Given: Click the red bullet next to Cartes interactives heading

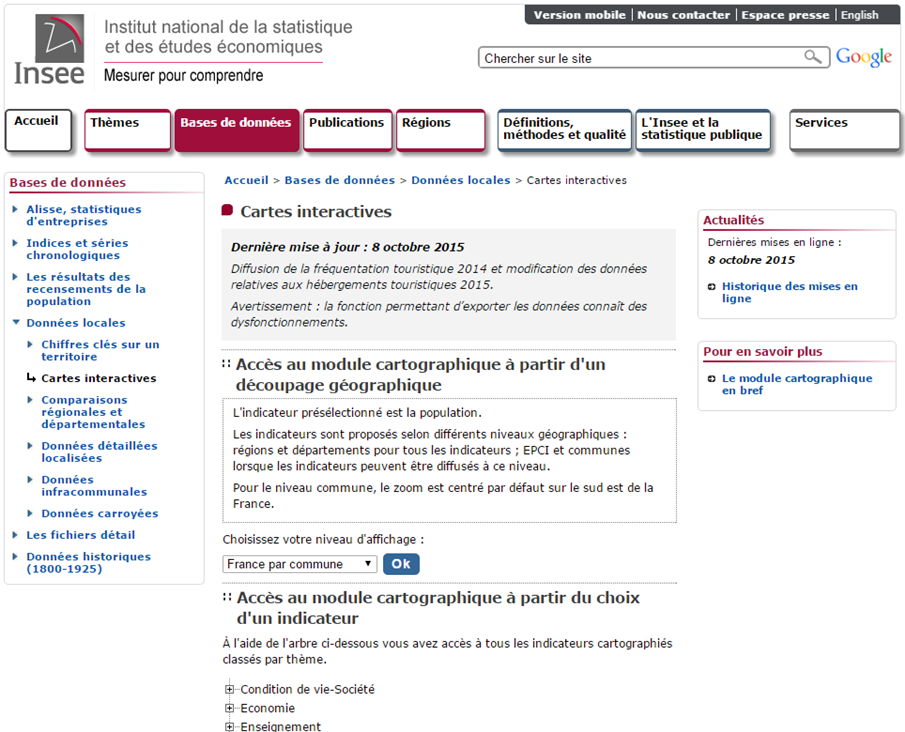Looking at the screenshot, I should [227, 210].
